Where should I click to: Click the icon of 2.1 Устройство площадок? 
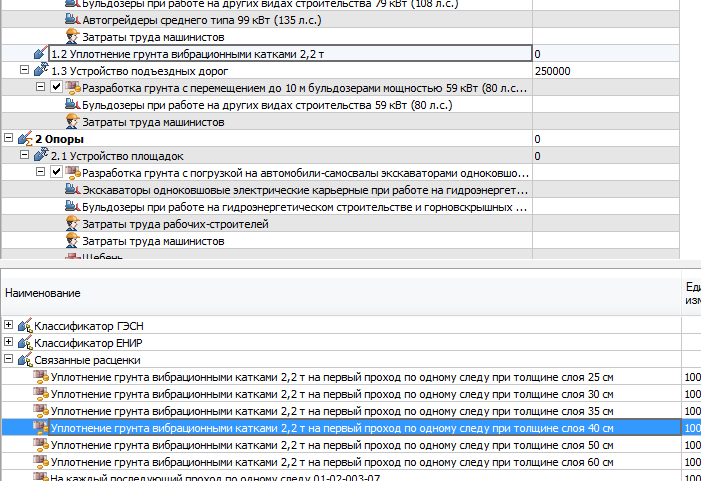click(x=41, y=155)
